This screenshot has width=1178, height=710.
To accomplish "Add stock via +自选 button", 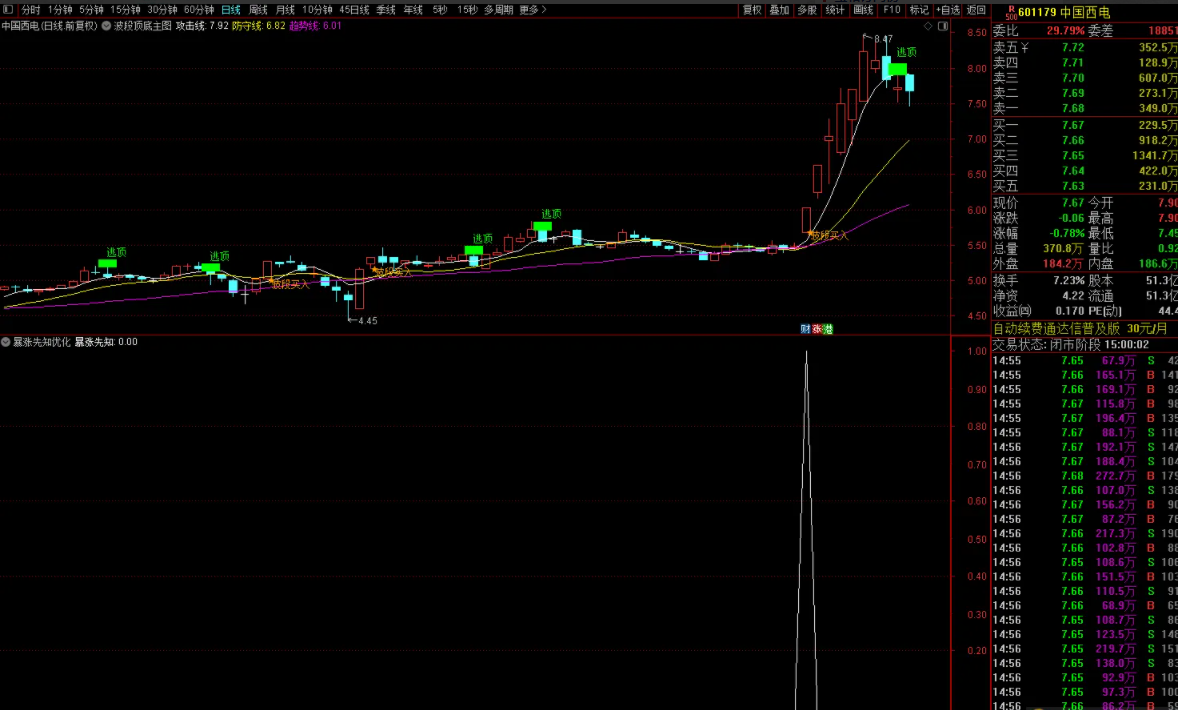I will tap(947, 10).
